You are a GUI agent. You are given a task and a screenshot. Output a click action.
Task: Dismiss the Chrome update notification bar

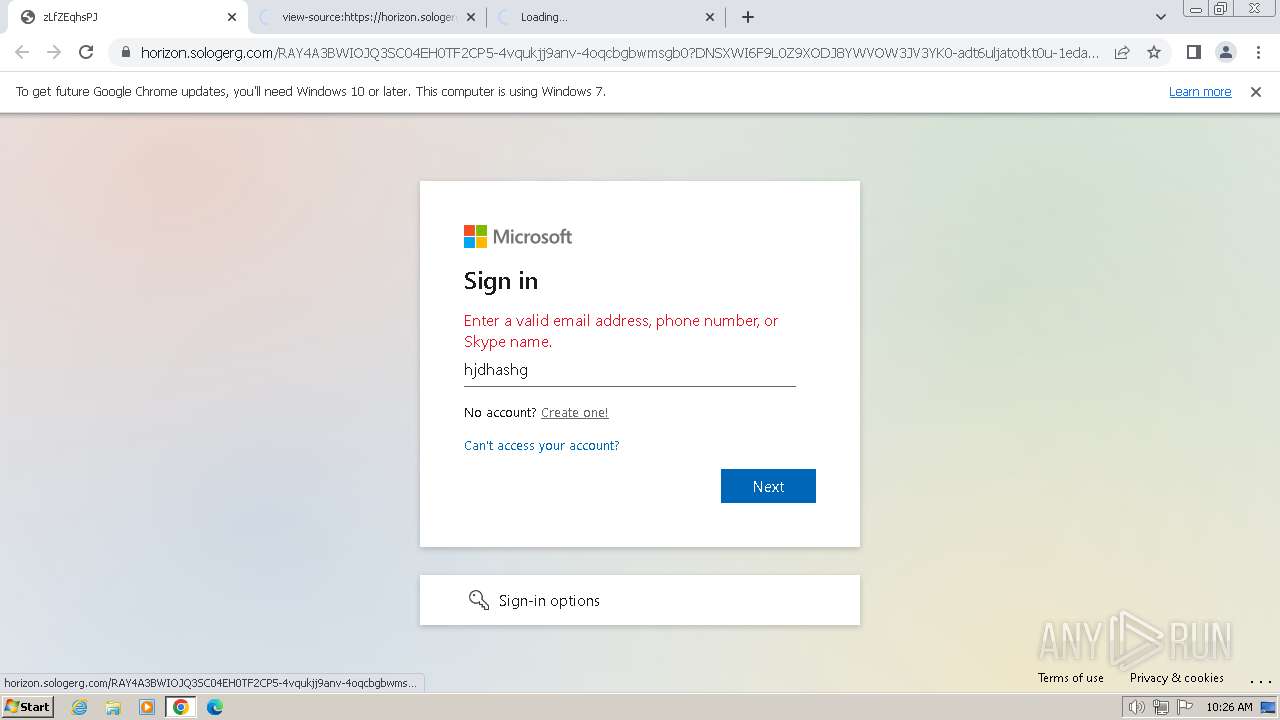click(1256, 92)
